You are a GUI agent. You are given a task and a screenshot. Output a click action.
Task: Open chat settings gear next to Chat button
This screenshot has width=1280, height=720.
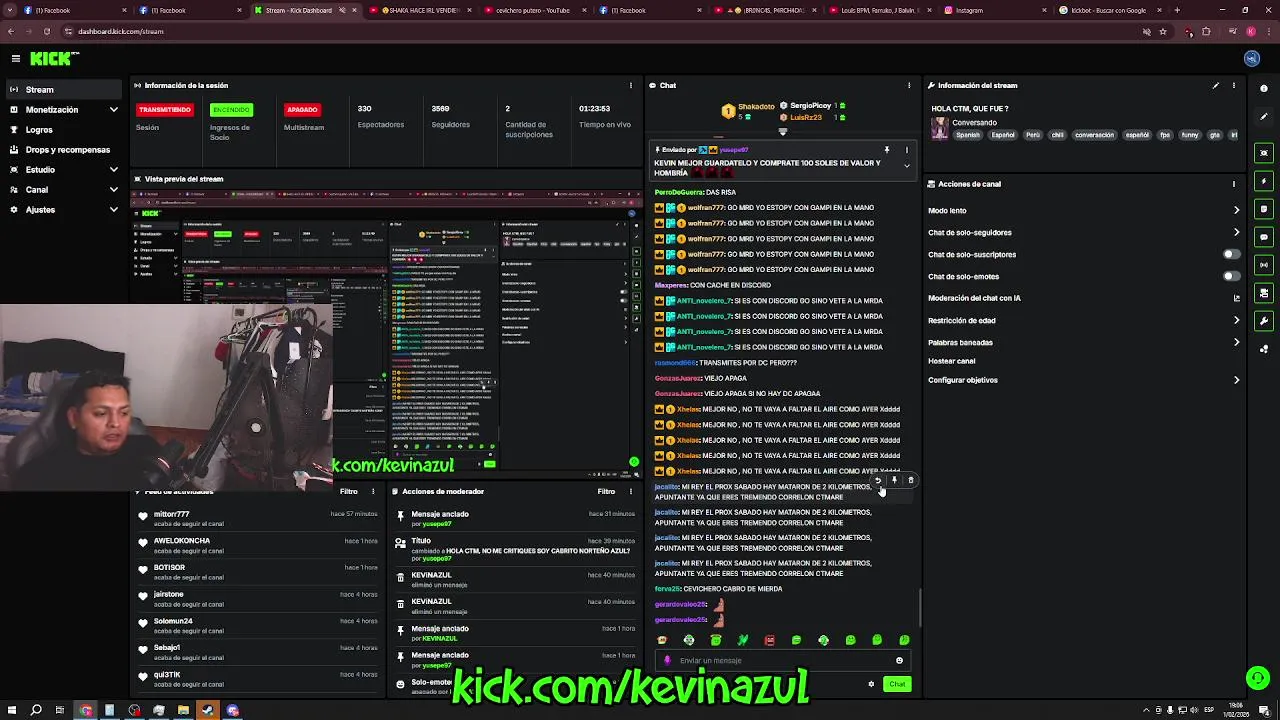click(871, 684)
